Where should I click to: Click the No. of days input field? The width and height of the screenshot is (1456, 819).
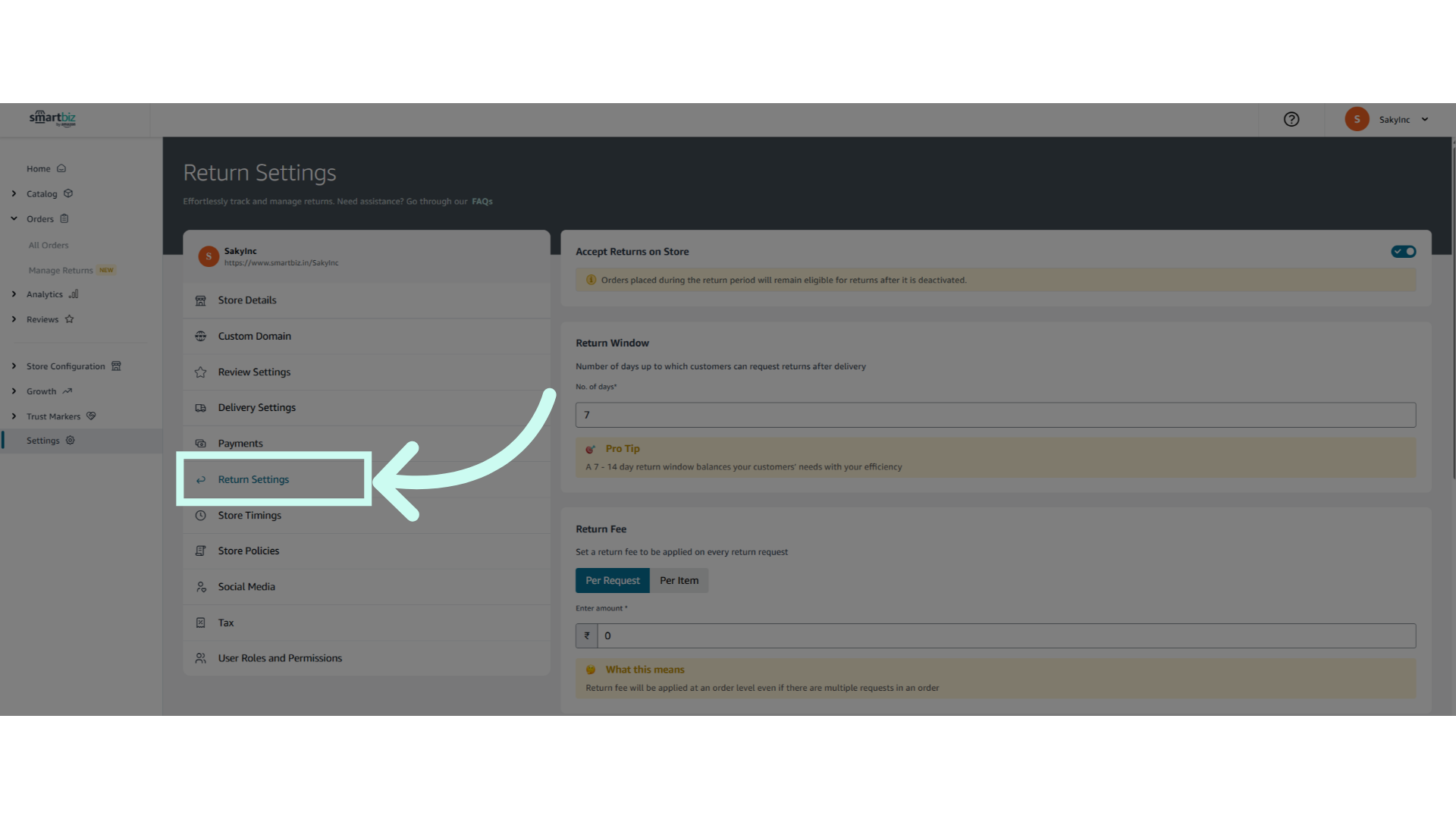tap(995, 415)
